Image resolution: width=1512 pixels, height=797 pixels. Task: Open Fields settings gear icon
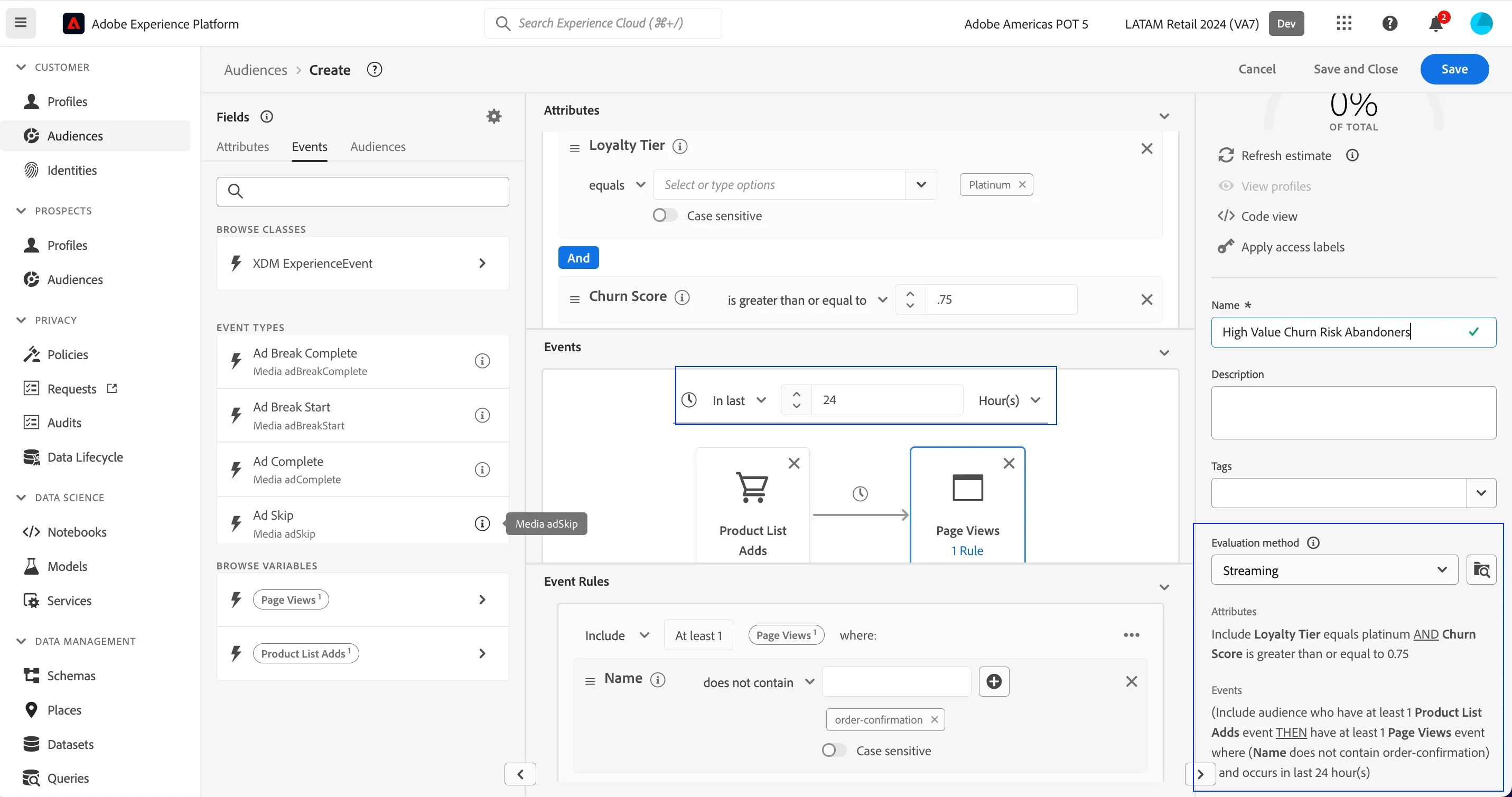[493, 116]
